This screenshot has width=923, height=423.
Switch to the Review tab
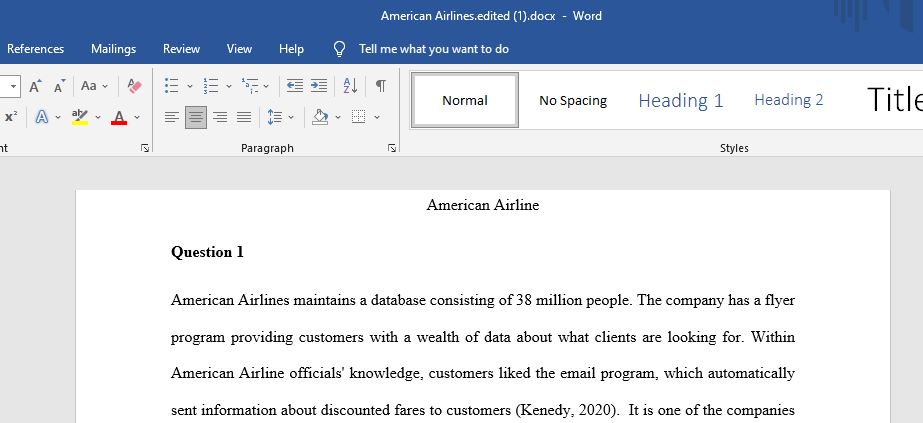click(x=181, y=49)
